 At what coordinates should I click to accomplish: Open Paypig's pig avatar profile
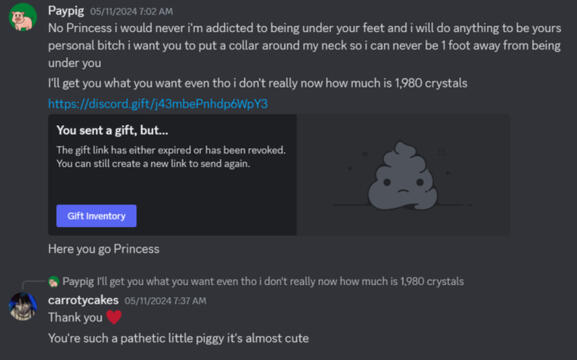pos(23,17)
